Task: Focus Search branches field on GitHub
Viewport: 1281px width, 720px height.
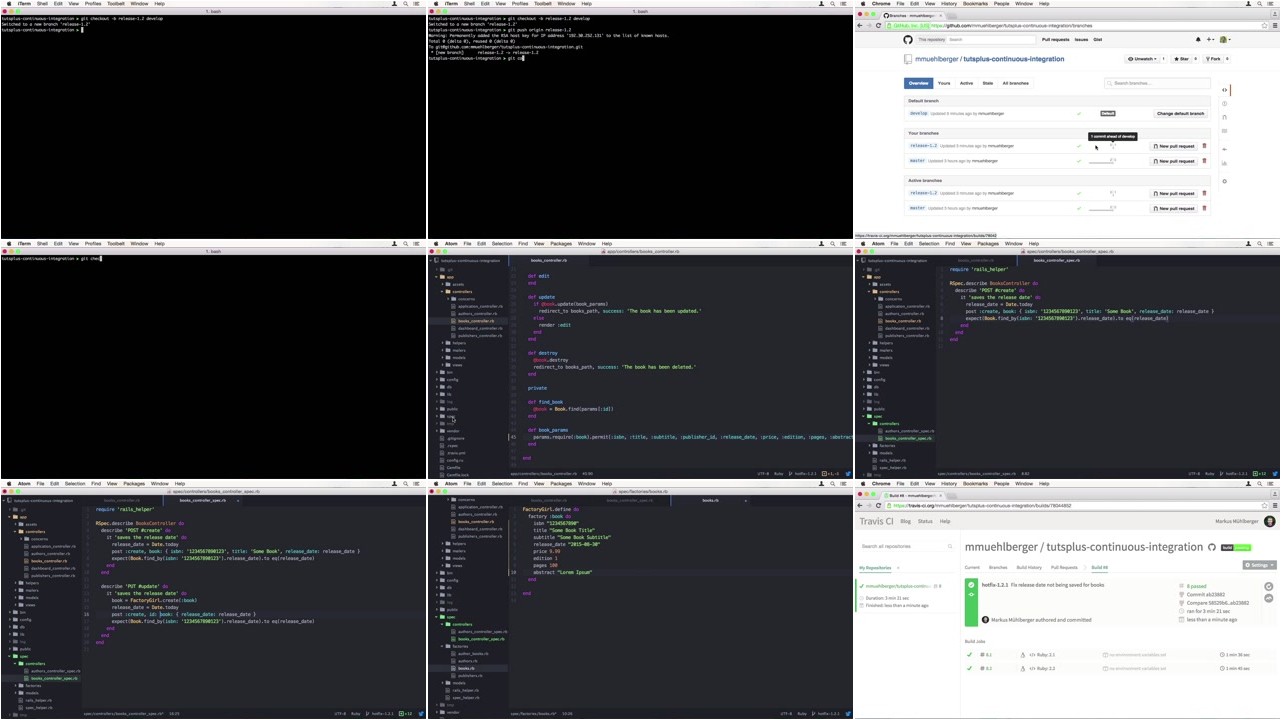Action: click(1157, 83)
